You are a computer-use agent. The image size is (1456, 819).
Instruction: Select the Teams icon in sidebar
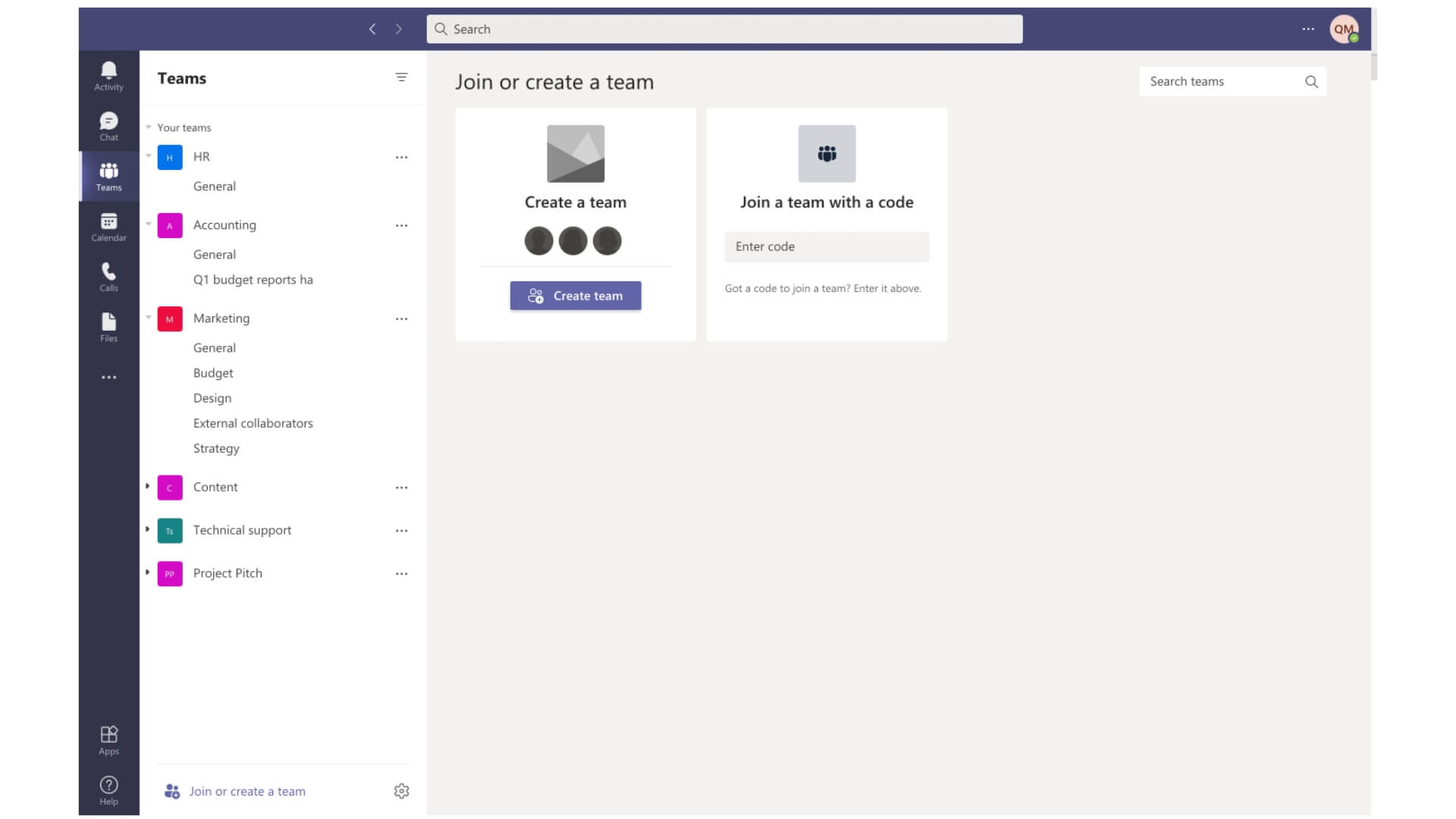(108, 176)
